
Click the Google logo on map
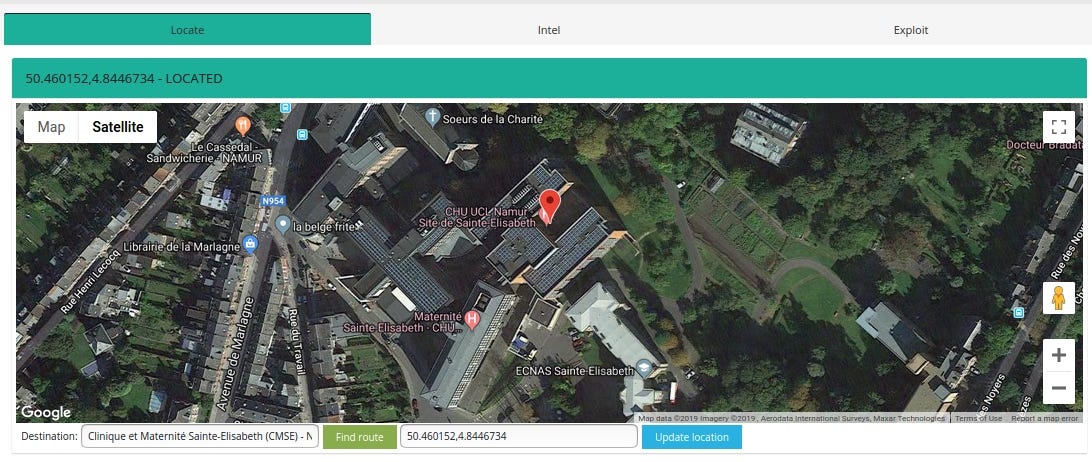[45, 413]
